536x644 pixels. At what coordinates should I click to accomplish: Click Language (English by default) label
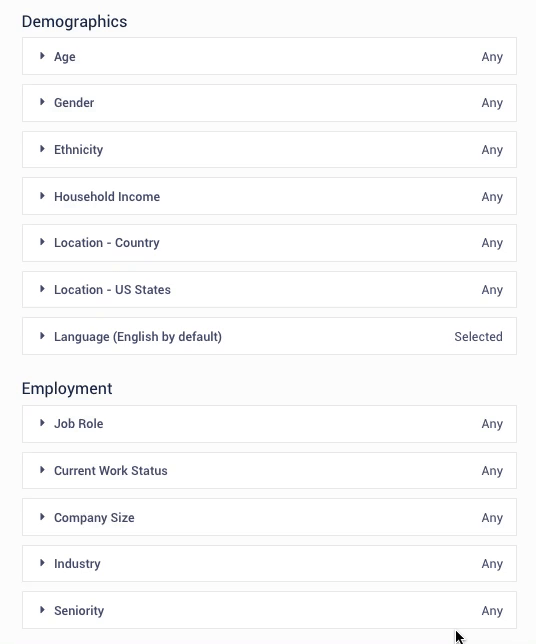138,337
